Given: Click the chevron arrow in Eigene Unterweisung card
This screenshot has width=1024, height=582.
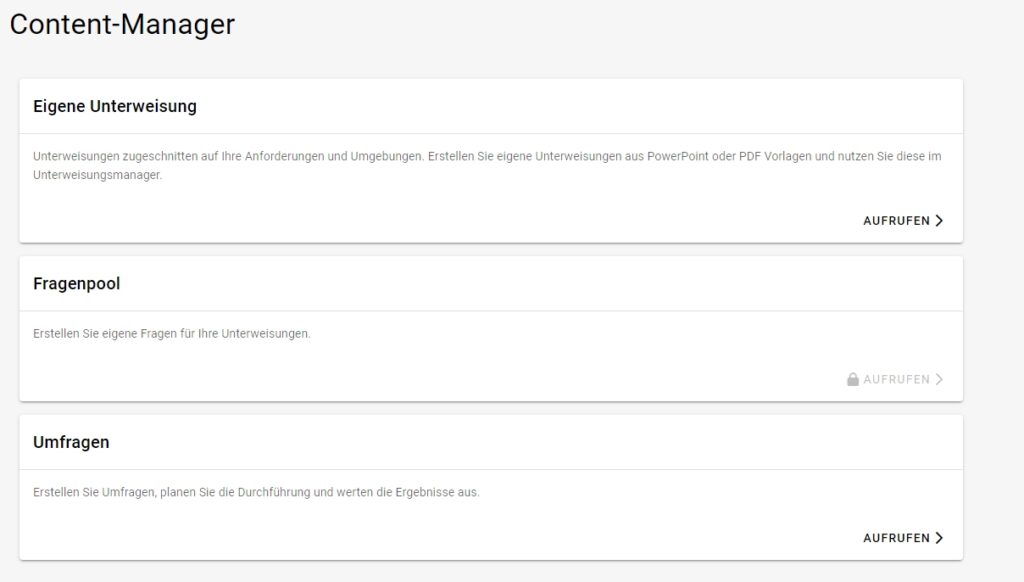Looking at the screenshot, I should [x=939, y=221].
